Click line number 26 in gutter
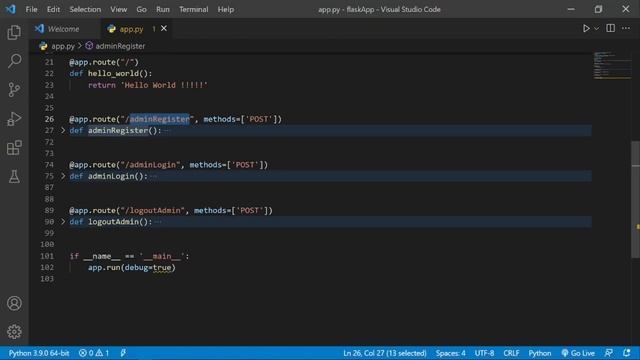This screenshot has height=360, width=640. [x=49, y=119]
